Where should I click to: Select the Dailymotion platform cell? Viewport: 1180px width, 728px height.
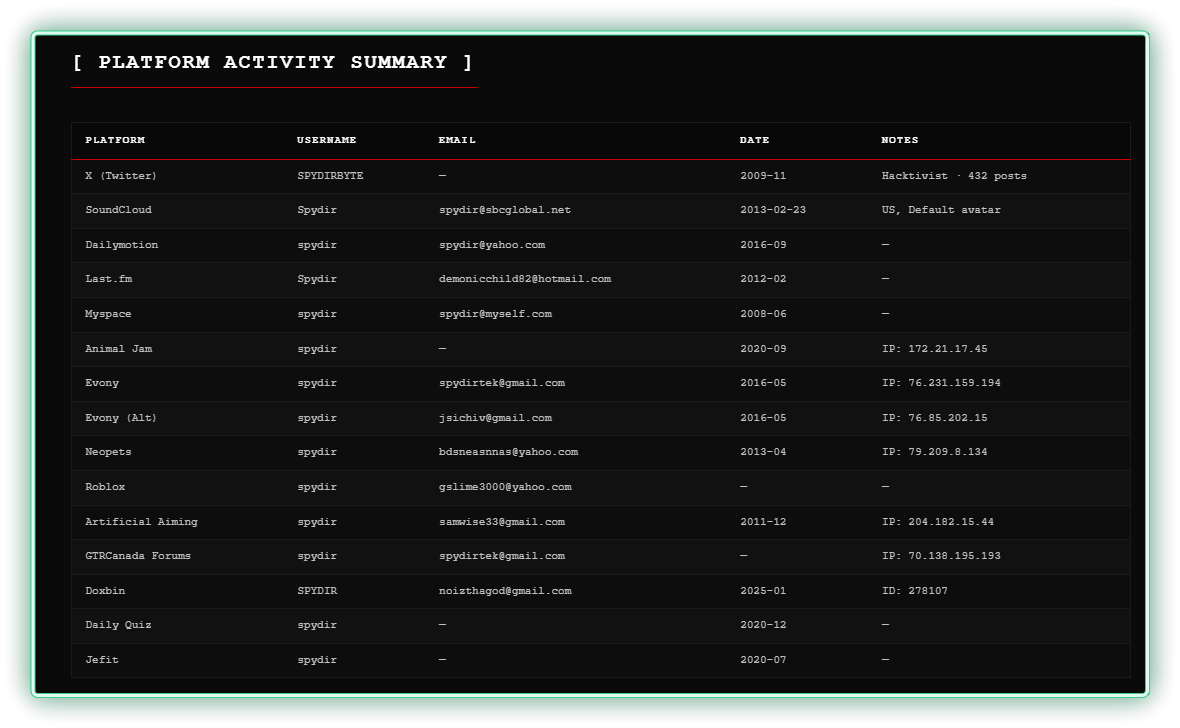(x=122, y=245)
